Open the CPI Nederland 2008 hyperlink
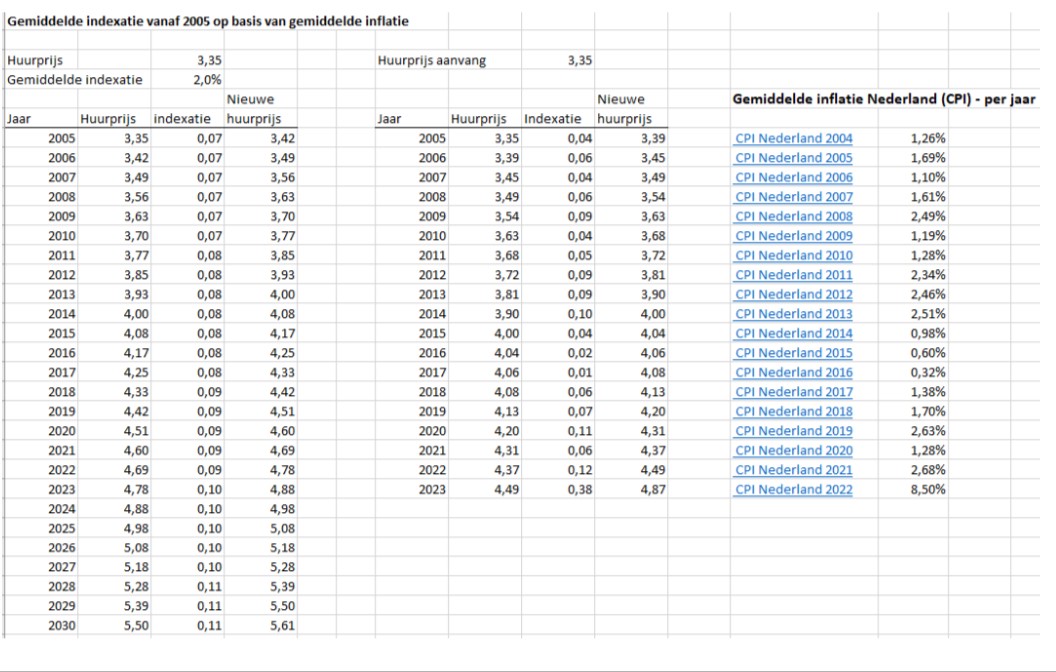 point(793,217)
